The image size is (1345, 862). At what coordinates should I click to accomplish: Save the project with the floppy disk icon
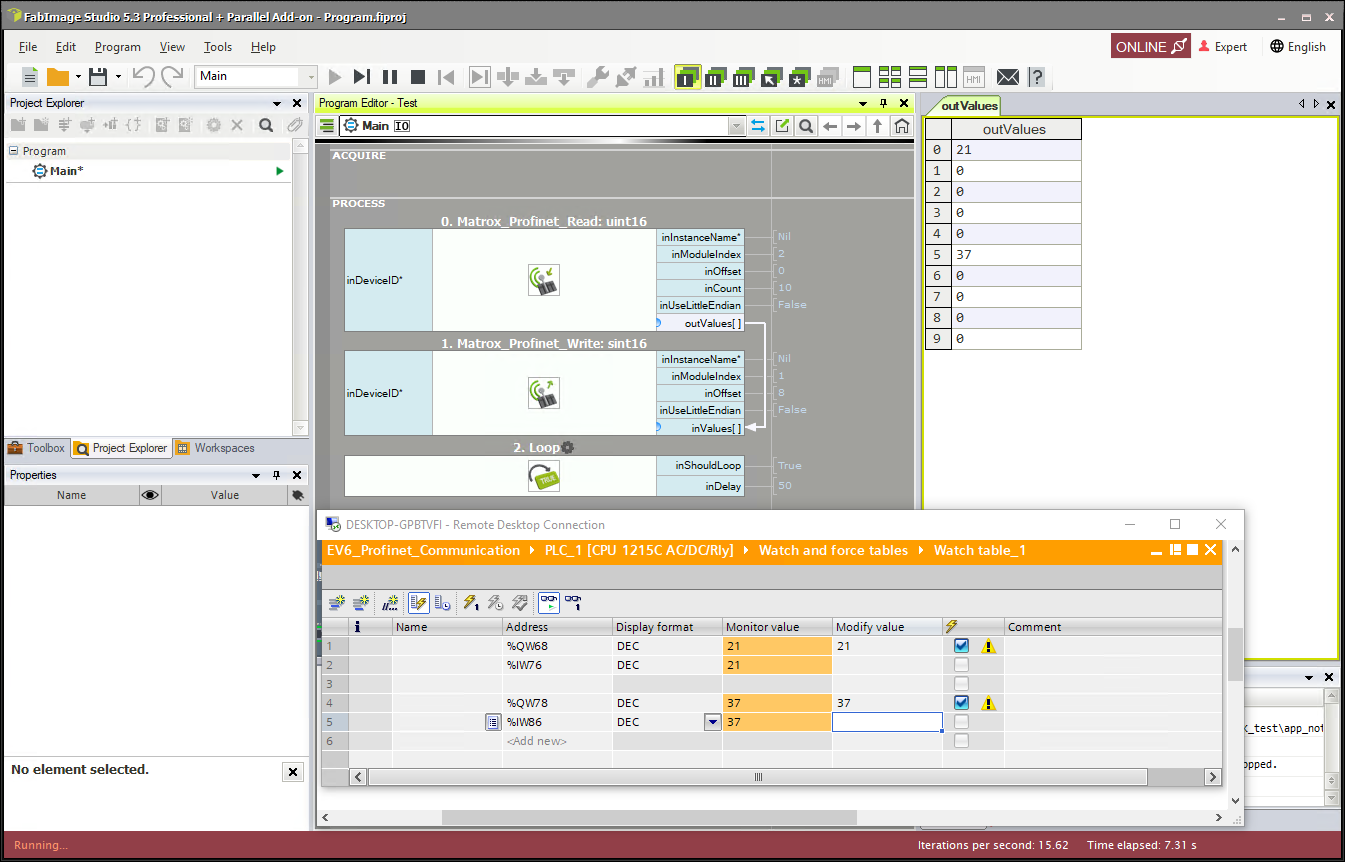pyautogui.click(x=98, y=77)
